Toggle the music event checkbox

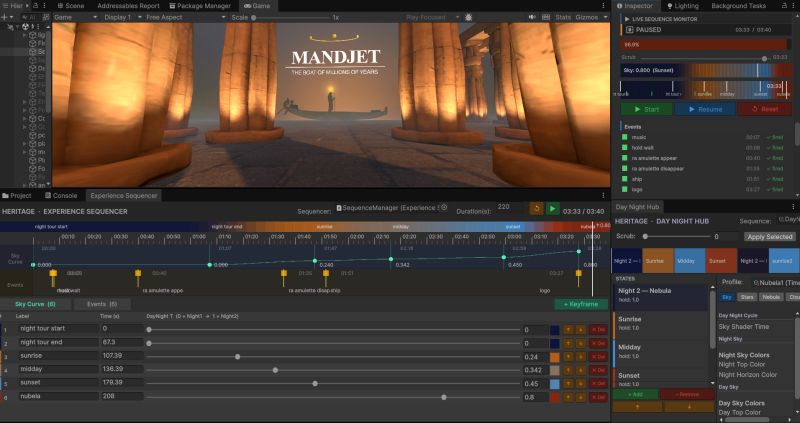click(x=624, y=137)
